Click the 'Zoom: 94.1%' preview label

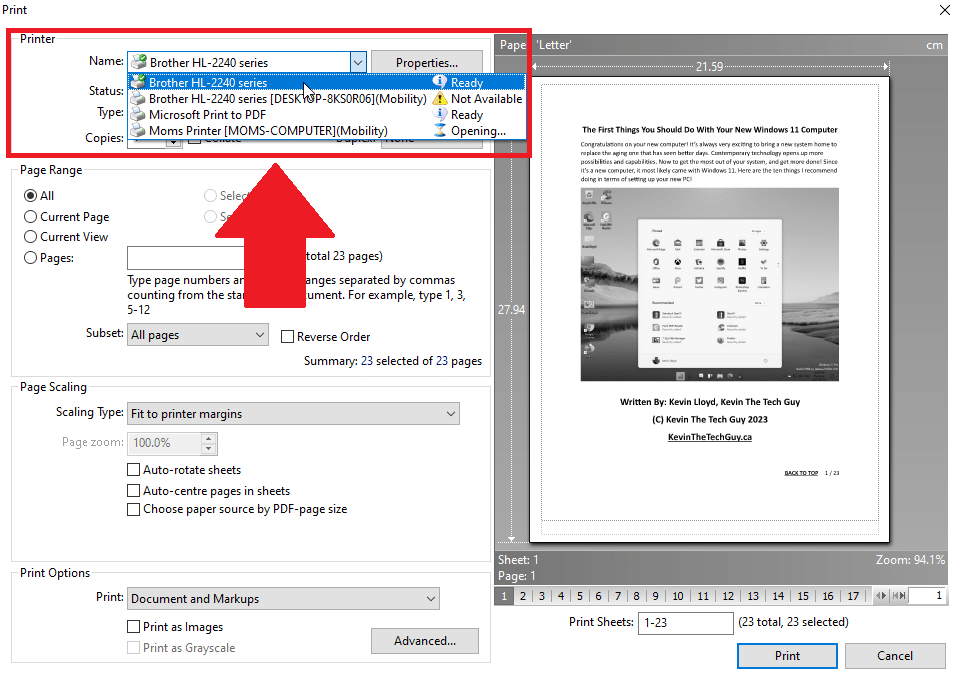point(910,560)
